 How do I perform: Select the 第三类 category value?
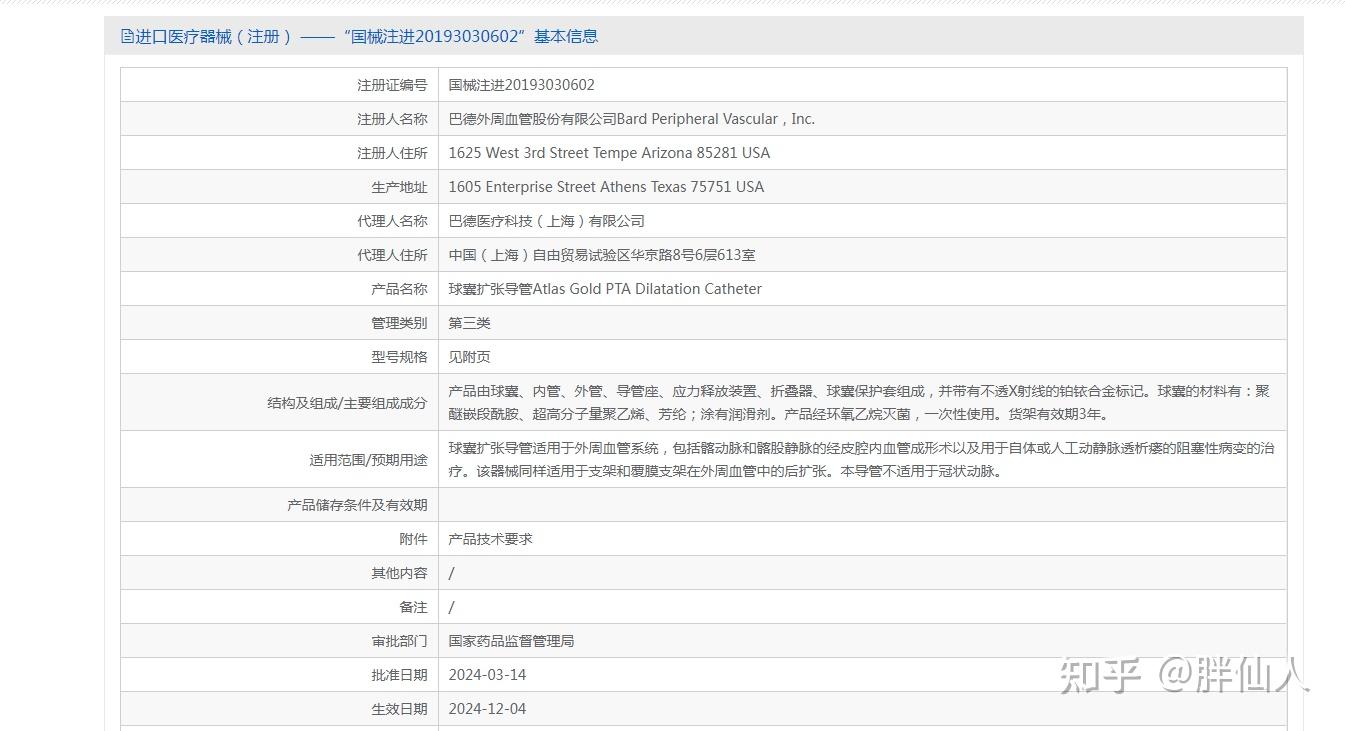click(469, 323)
